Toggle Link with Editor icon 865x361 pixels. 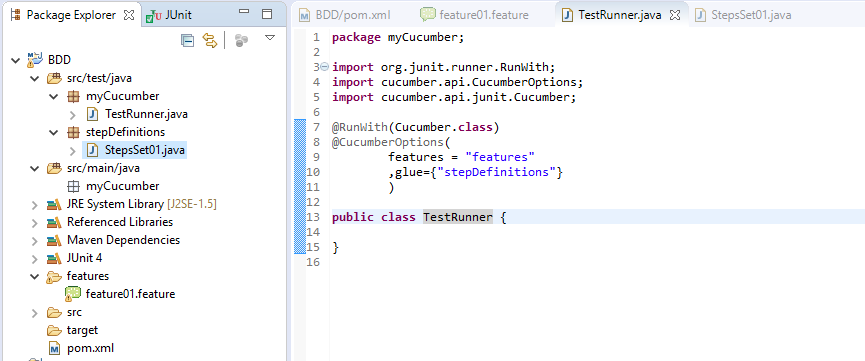pos(210,40)
